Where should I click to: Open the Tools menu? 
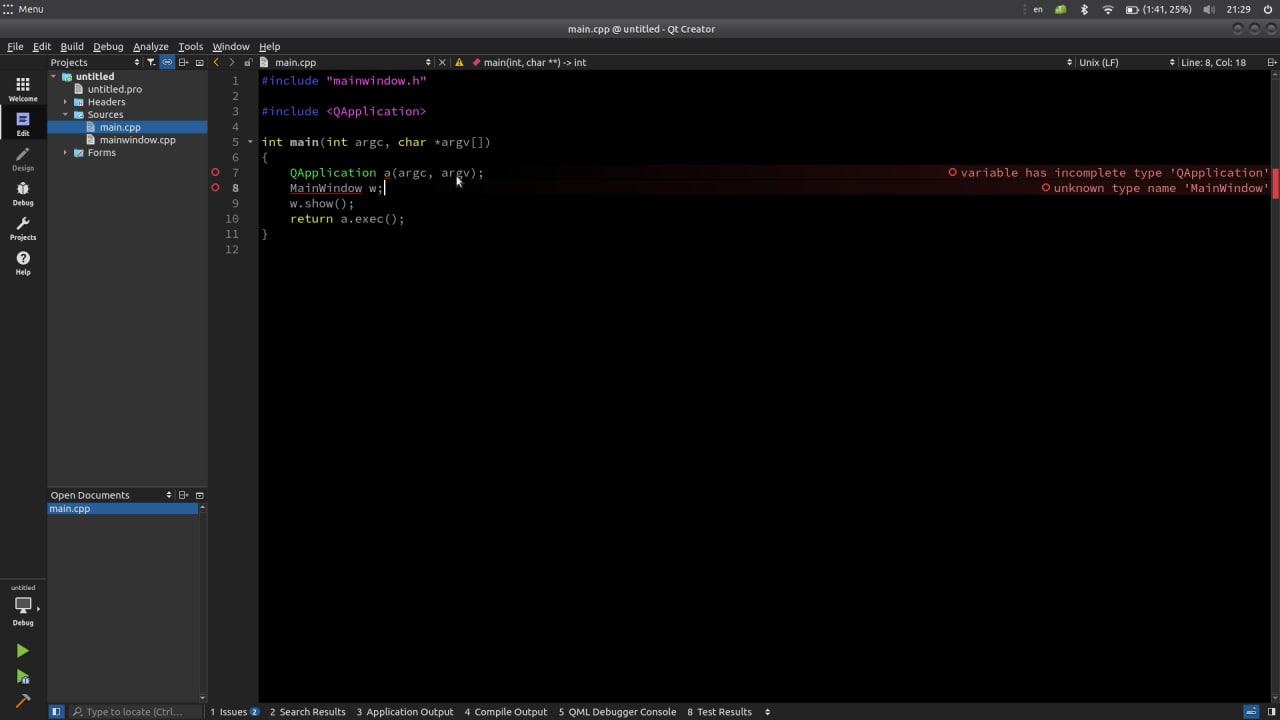click(190, 46)
